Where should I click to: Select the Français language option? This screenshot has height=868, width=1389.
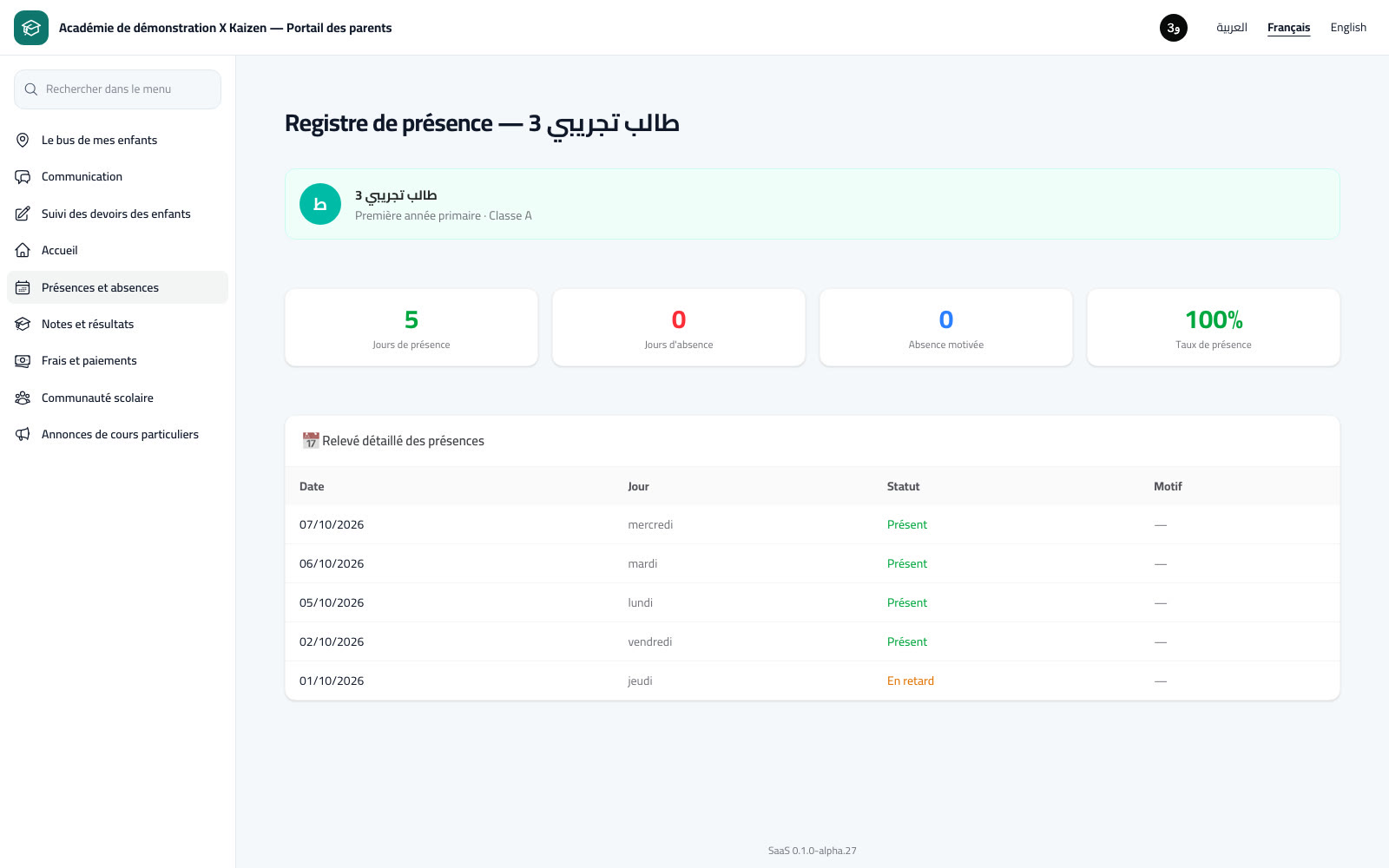1288,28
